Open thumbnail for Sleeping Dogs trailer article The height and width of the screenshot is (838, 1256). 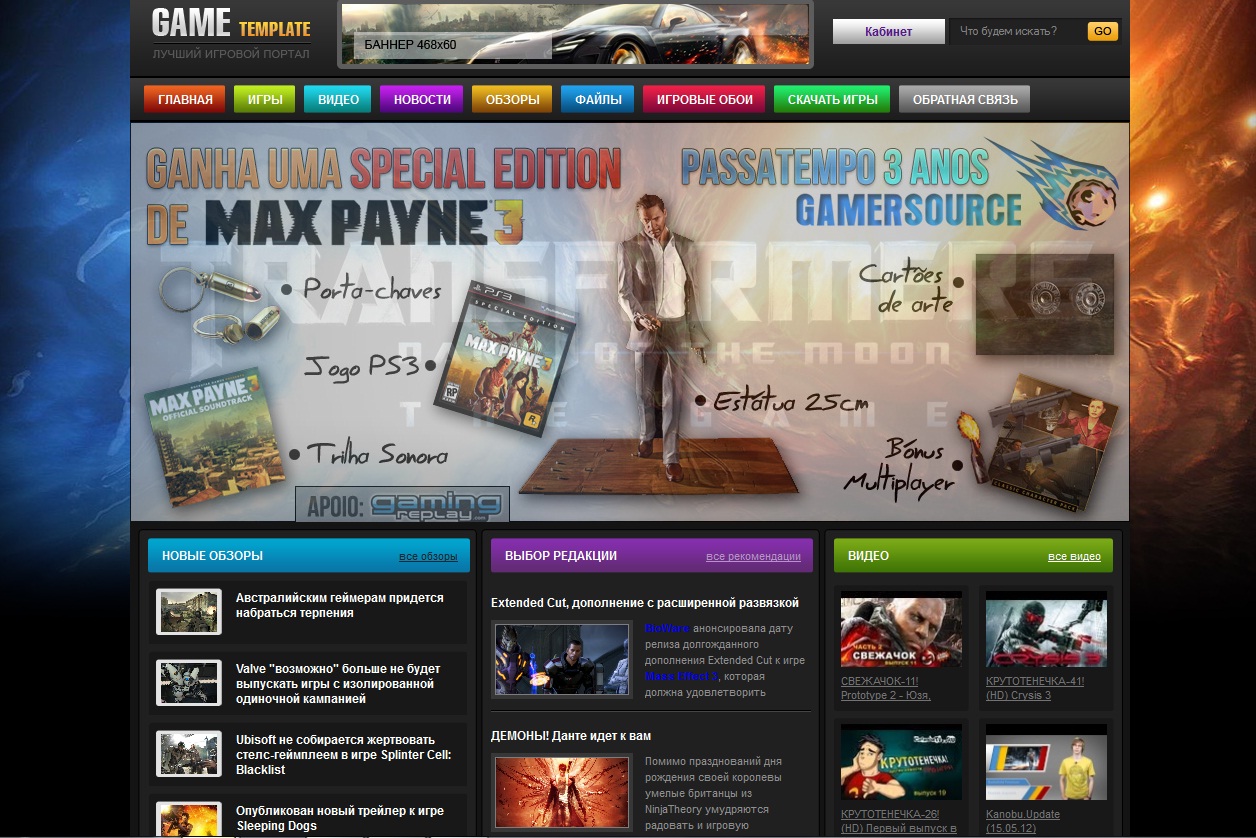(189, 819)
